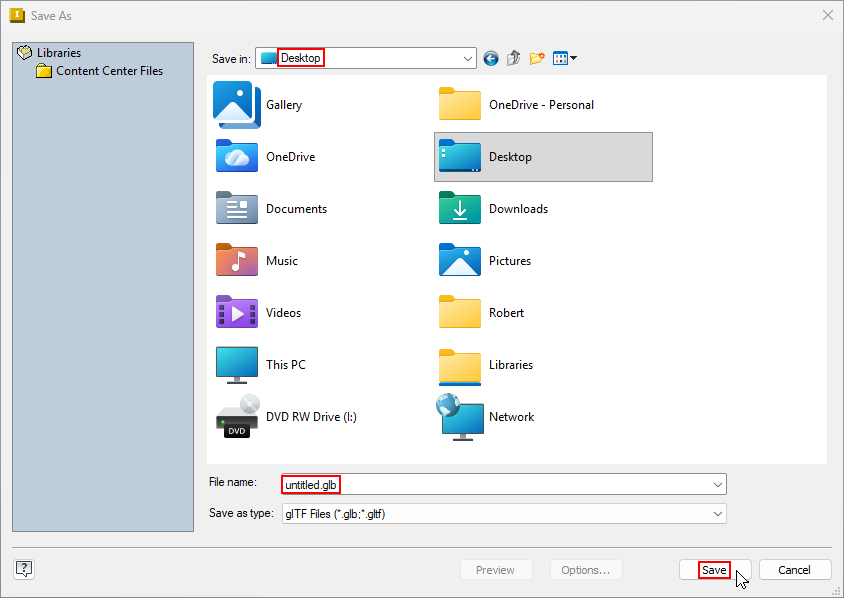This screenshot has height=598, width=844.
Task: Click the Cancel button
Action: click(x=795, y=570)
